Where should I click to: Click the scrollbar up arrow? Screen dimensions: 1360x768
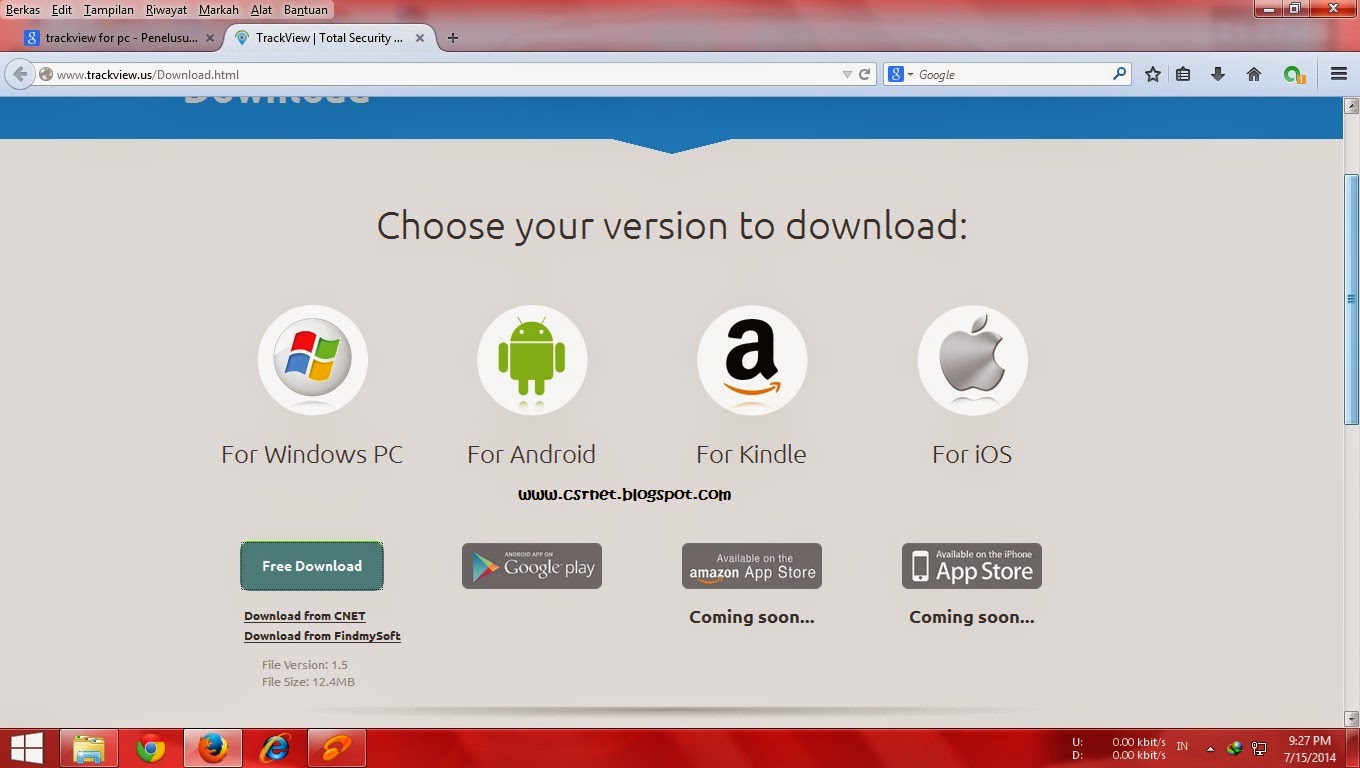[x=1352, y=106]
